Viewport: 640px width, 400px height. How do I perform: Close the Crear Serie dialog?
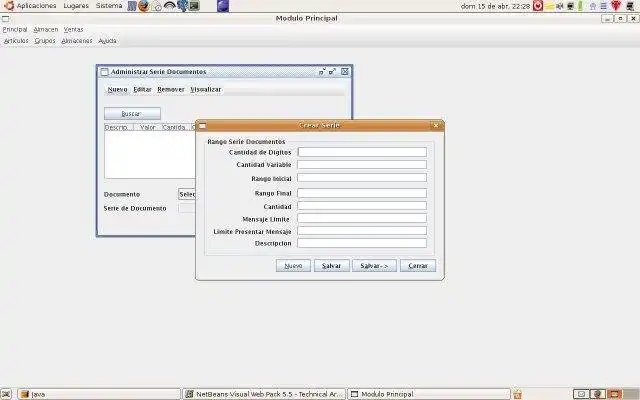[436, 126]
